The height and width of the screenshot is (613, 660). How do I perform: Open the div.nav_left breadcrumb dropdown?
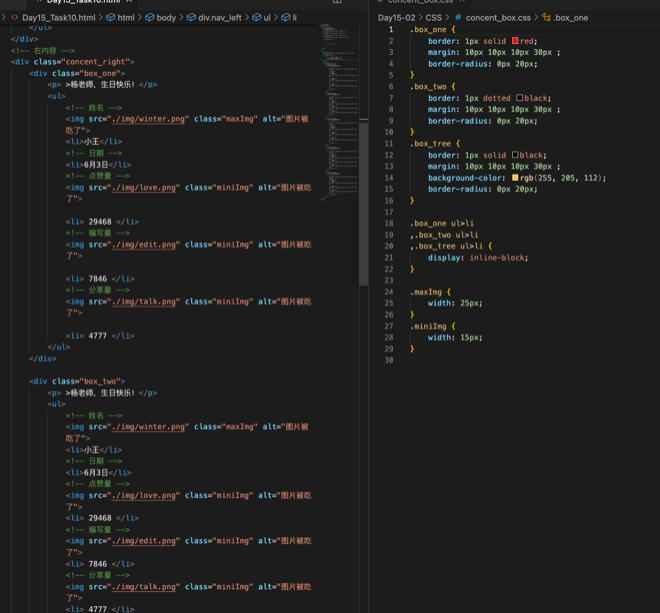219,18
